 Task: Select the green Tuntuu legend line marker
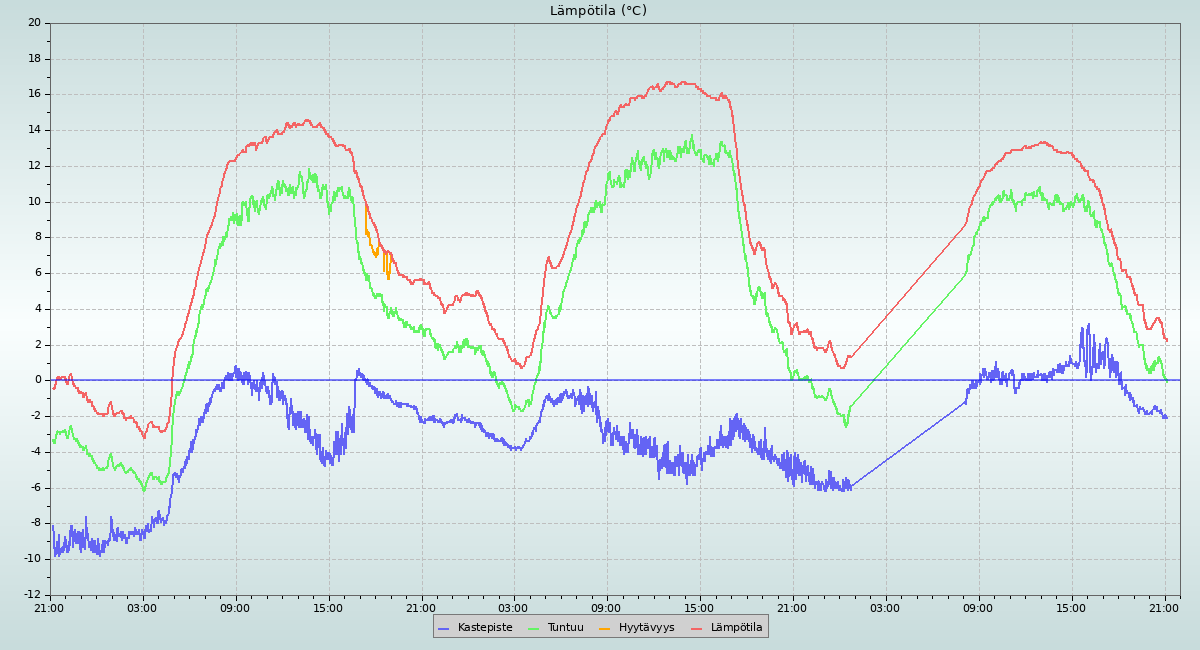(533, 628)
